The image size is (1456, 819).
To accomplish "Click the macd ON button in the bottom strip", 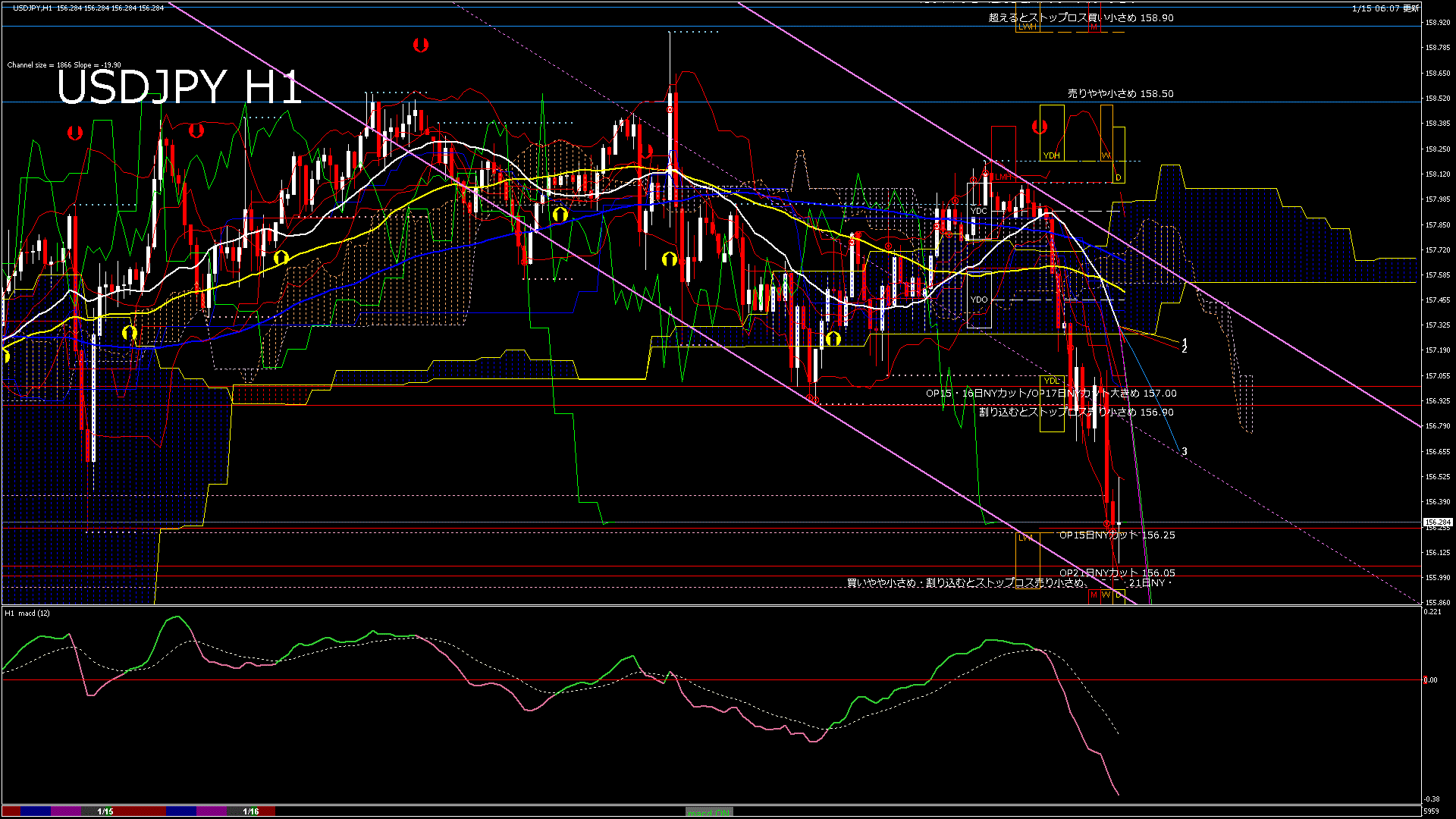I will (x=709, y=811).
